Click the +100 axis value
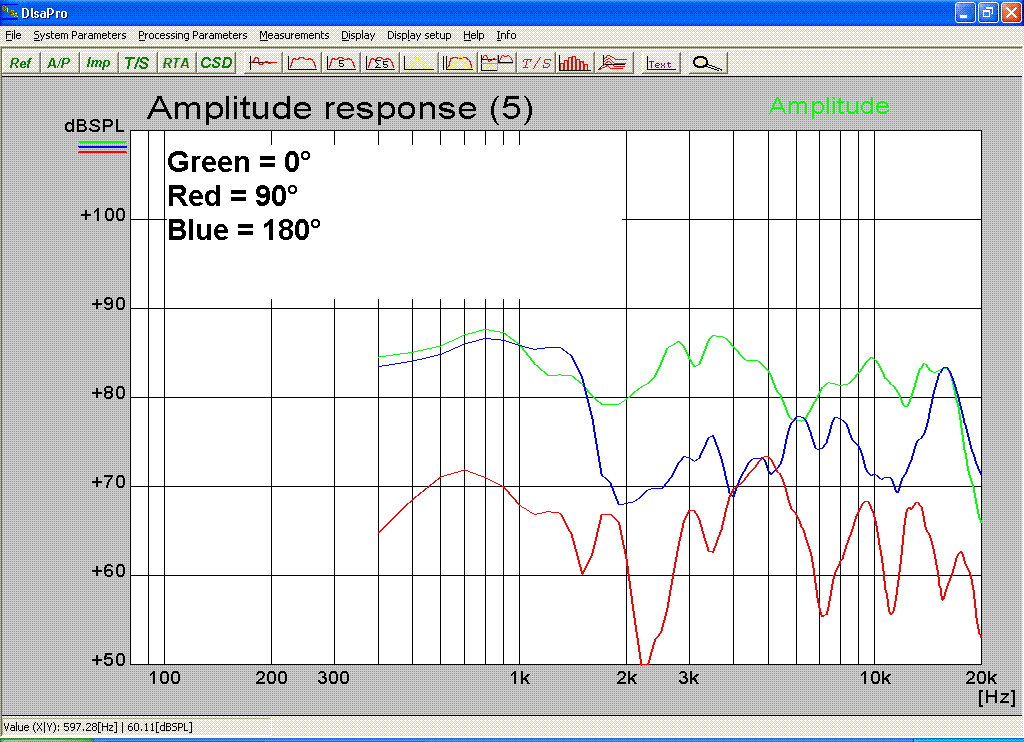The height and width of the screenshot is (742, 1024). pos(103,215)
